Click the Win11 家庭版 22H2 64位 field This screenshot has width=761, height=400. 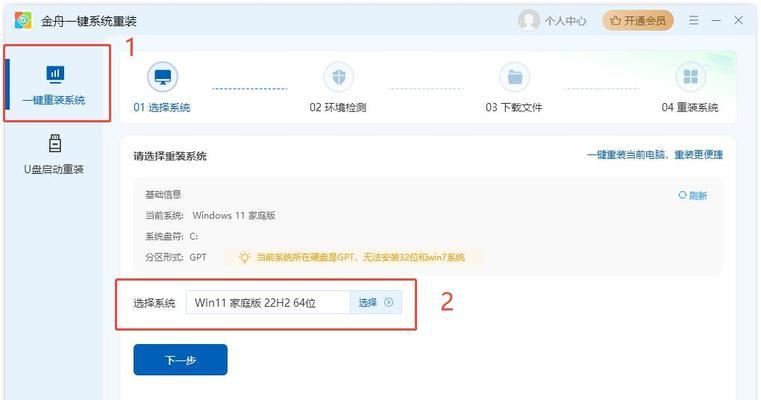[268, 302]
